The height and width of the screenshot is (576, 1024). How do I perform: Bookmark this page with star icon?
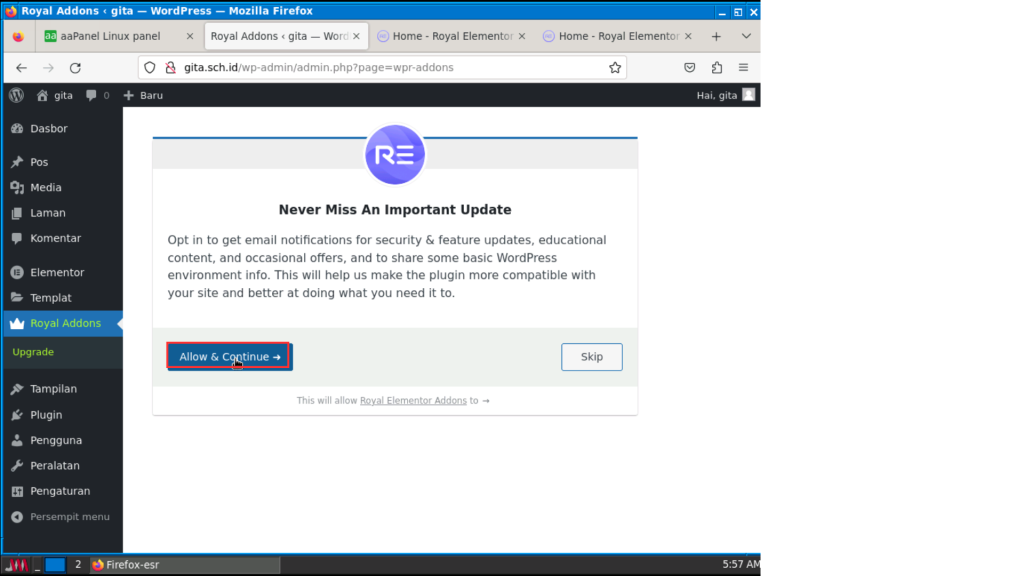[615, 68]
